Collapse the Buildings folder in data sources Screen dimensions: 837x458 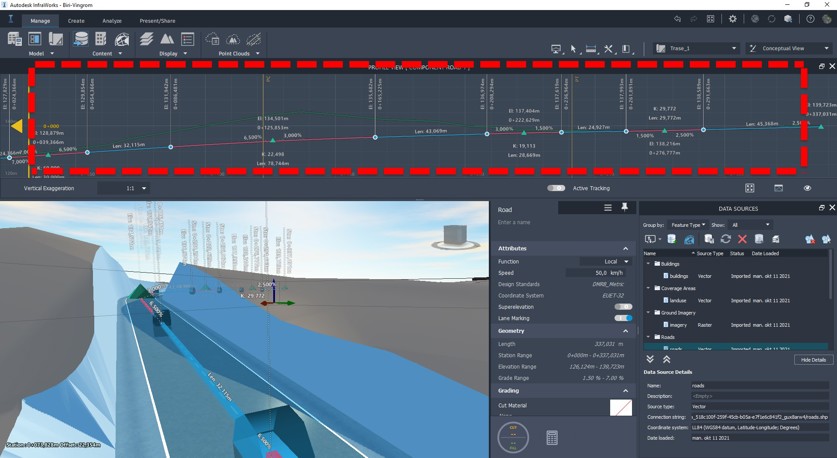pyautogui.click(x=649, y=264)
